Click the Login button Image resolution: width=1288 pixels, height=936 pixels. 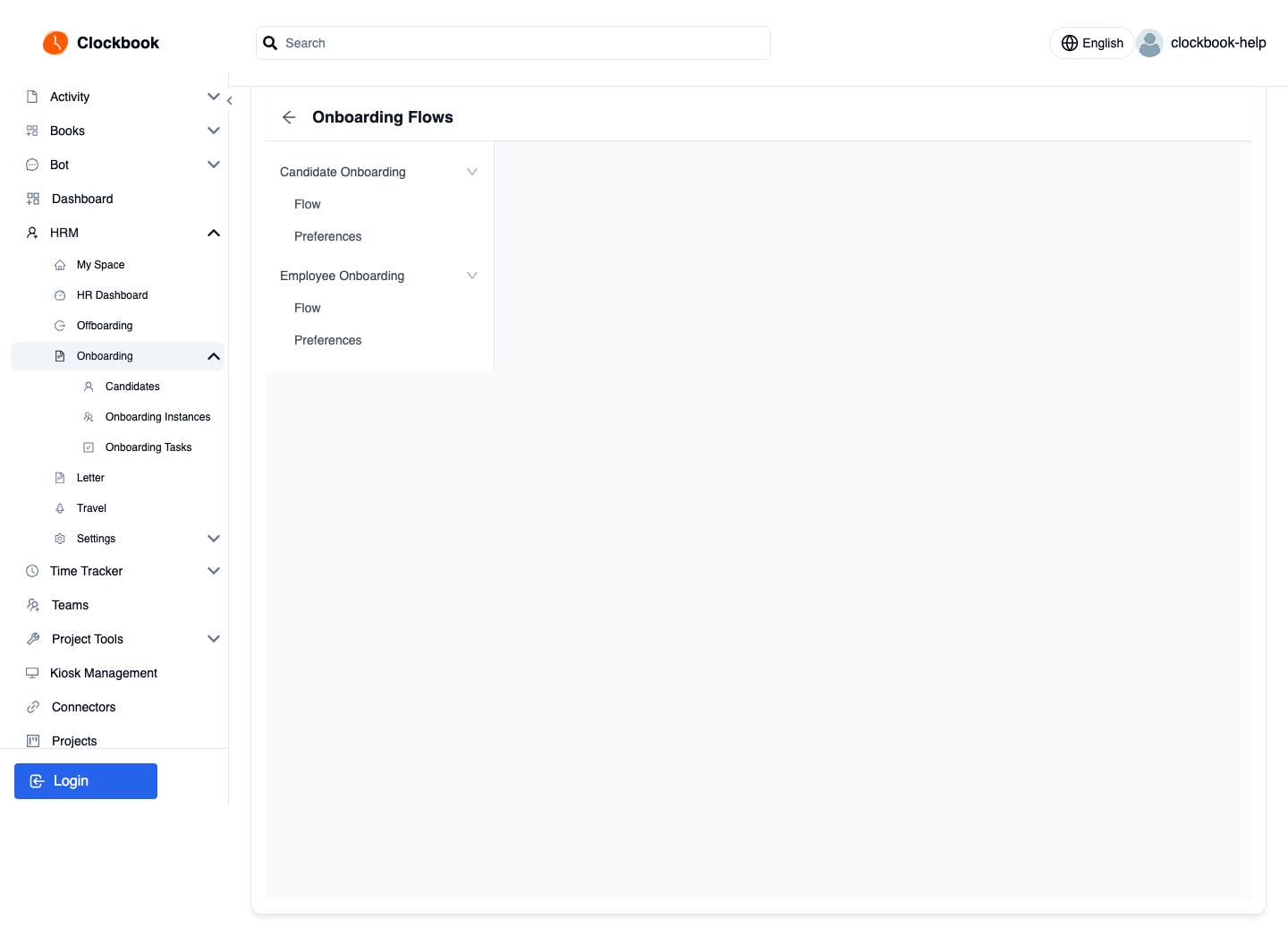86,781
